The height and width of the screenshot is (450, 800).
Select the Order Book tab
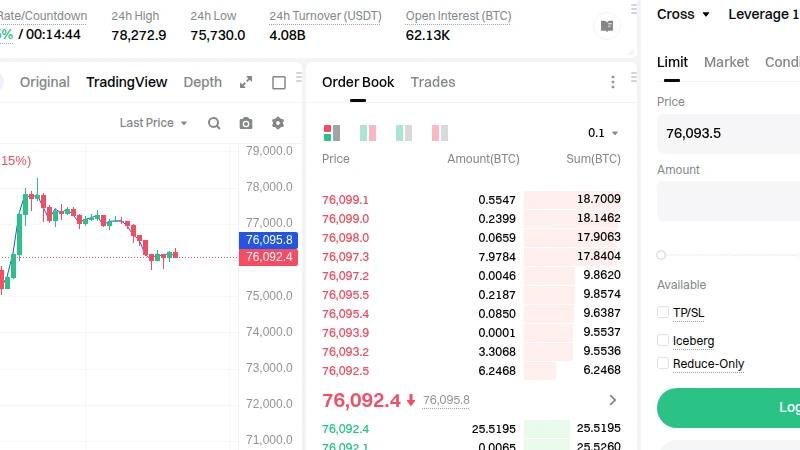[358, 82]
